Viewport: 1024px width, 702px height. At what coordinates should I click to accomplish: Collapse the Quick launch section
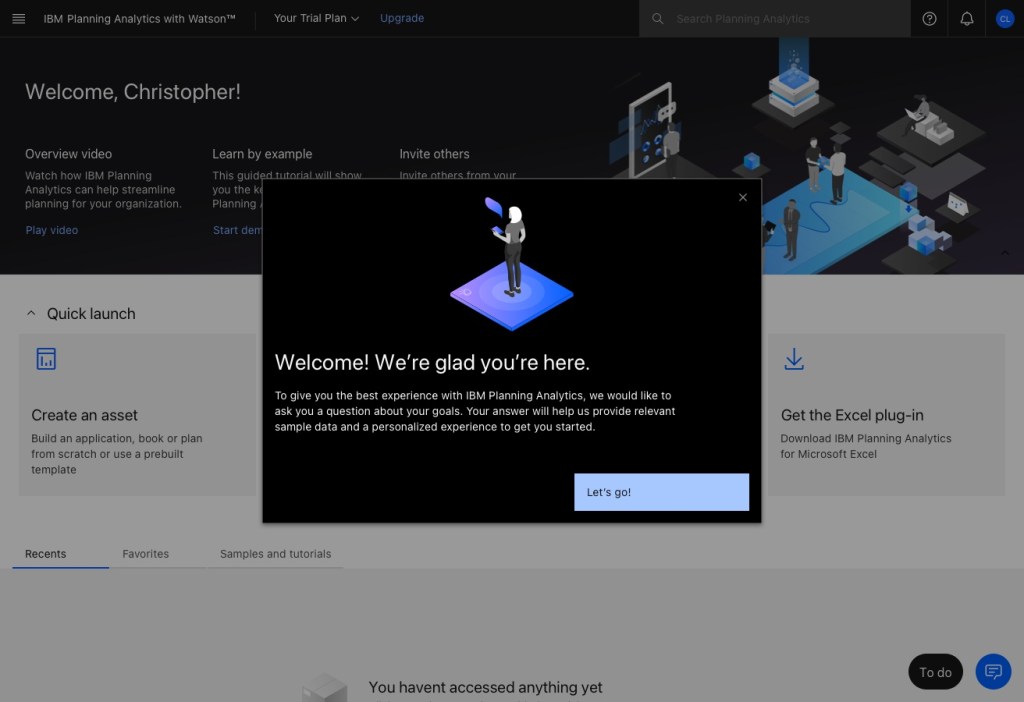pyautogui.click(x=31, y=313)
